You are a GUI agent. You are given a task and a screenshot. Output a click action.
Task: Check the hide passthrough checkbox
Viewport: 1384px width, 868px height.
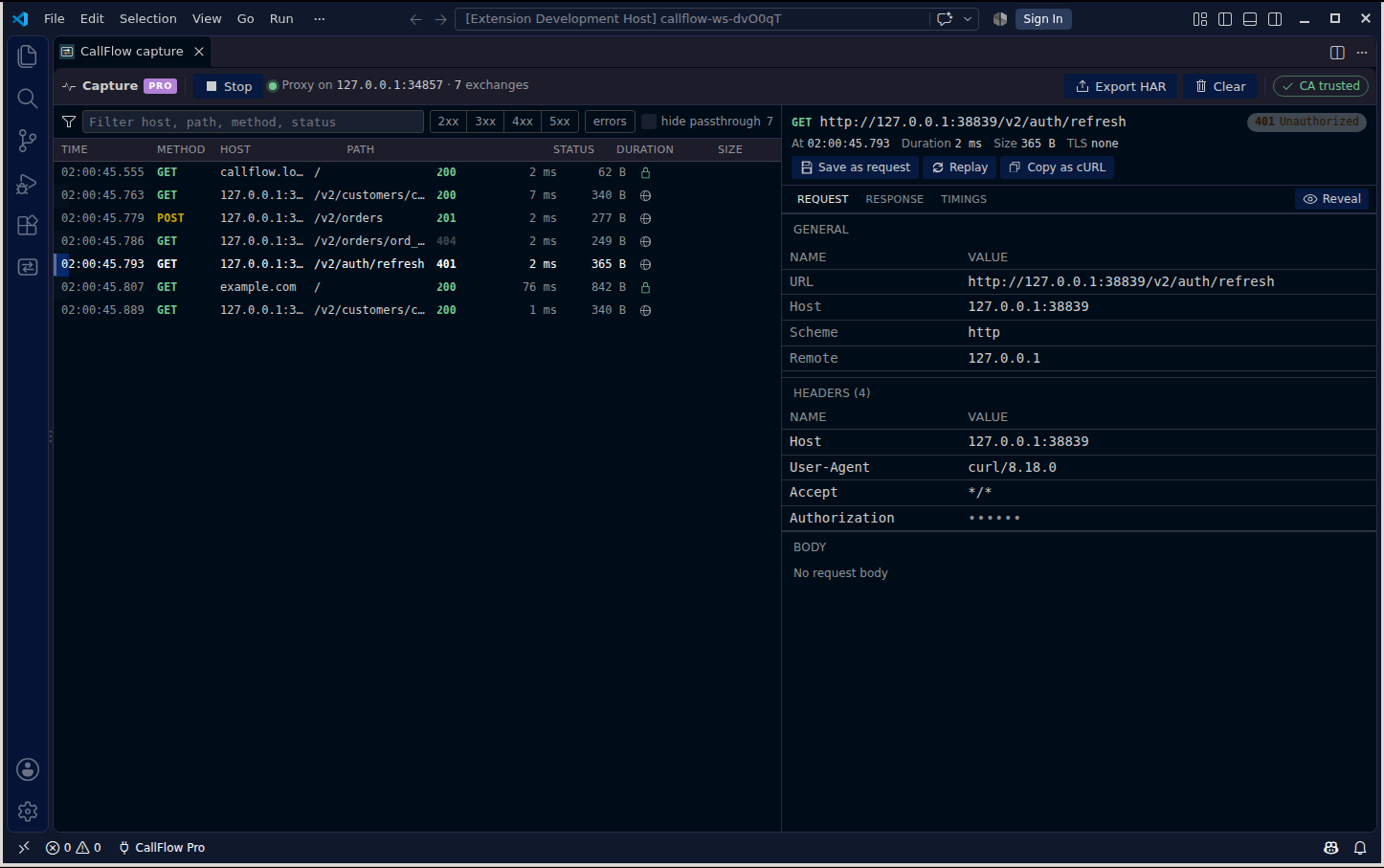pyautogui.click(x=649, y=122)
